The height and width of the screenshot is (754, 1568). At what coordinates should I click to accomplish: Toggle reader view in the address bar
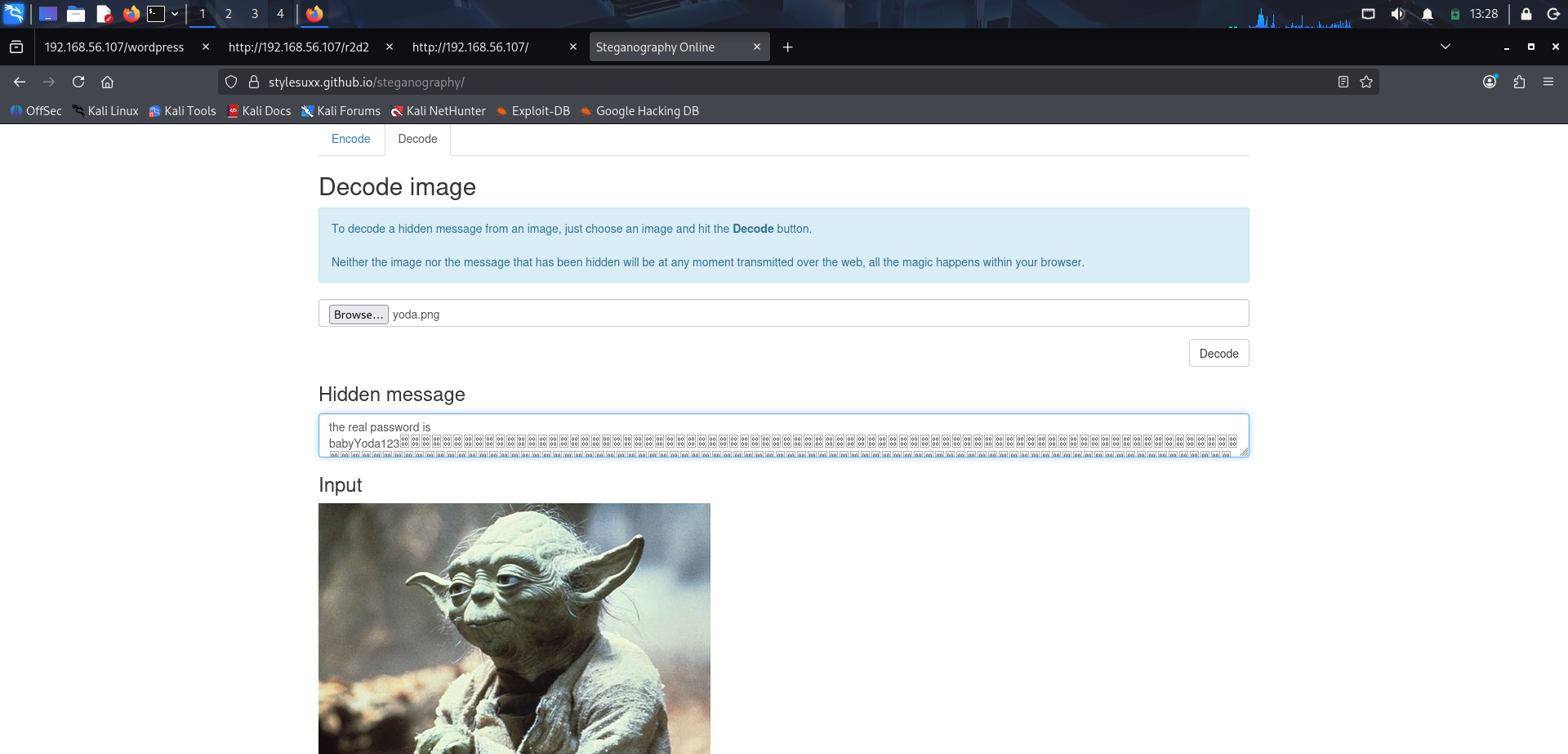pyautogui.click(x=1343, y=82)
